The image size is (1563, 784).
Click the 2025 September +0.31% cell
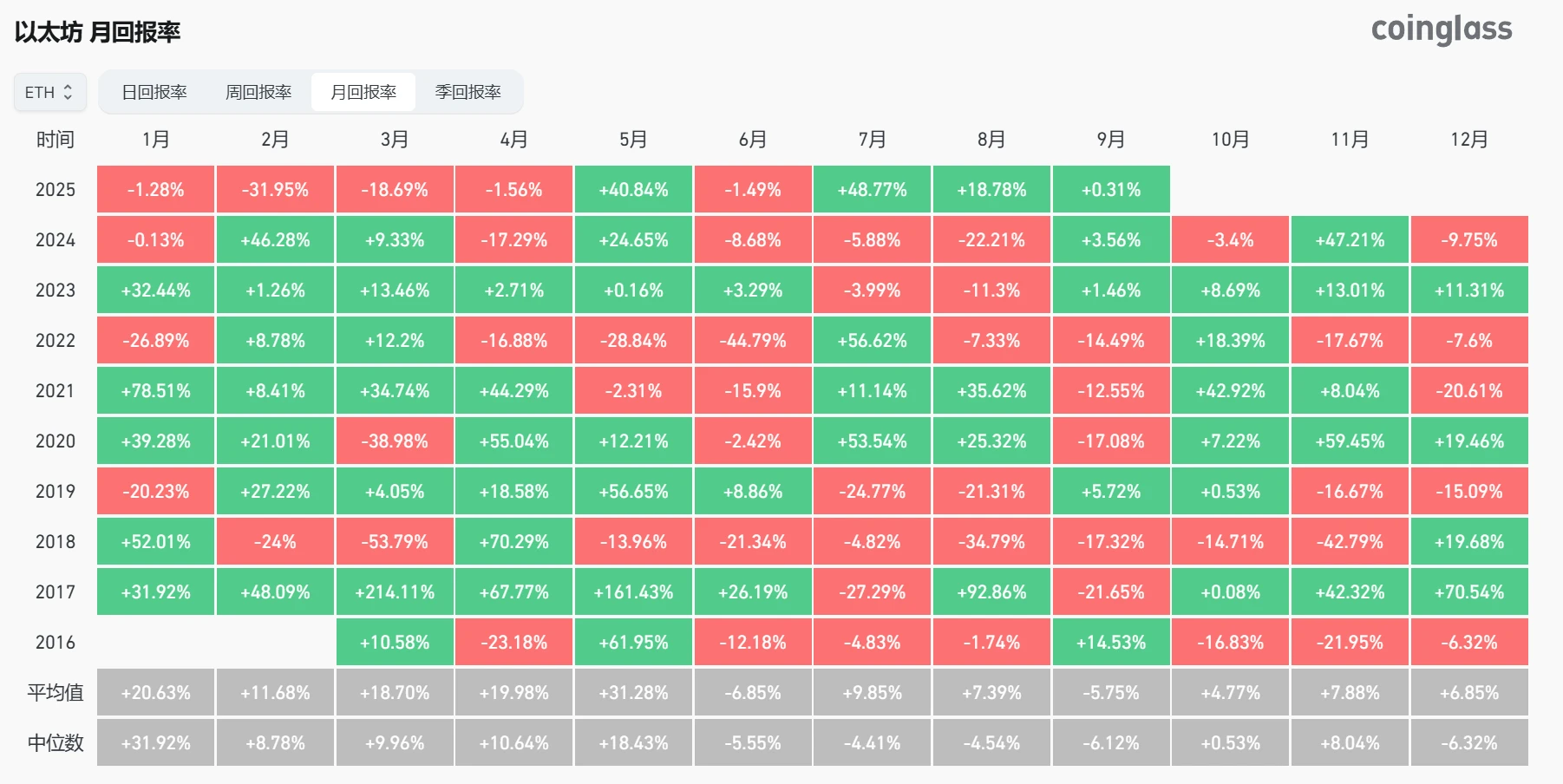[1111, 190]
